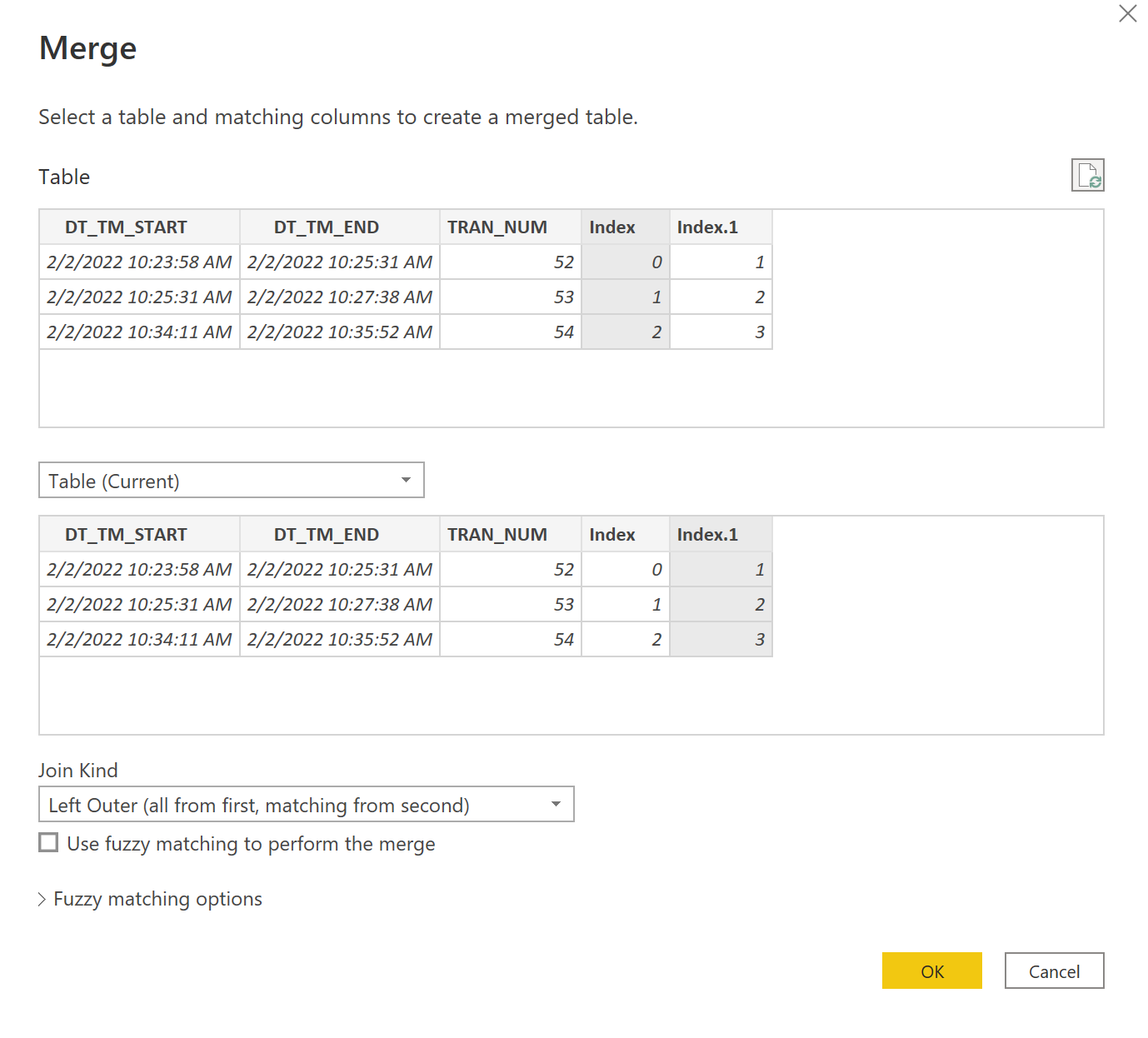Open the Table (Current) dropdown
Screen dimensions: 1148x1038
232,480
